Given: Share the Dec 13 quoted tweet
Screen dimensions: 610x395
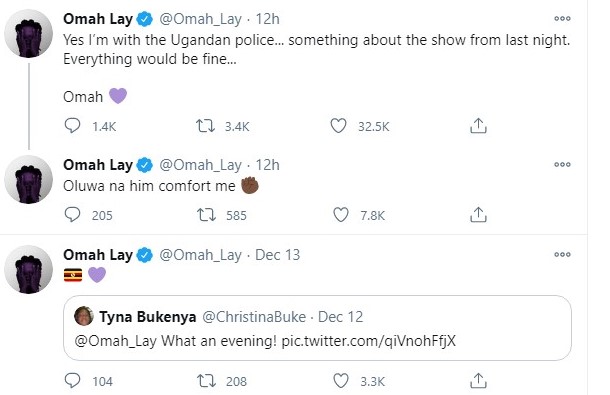Looking at the screenshot, I should click(478, 381).
